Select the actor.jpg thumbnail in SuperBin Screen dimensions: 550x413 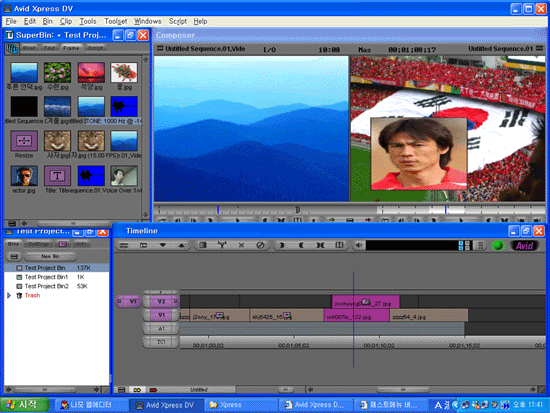tap(24, 176)
